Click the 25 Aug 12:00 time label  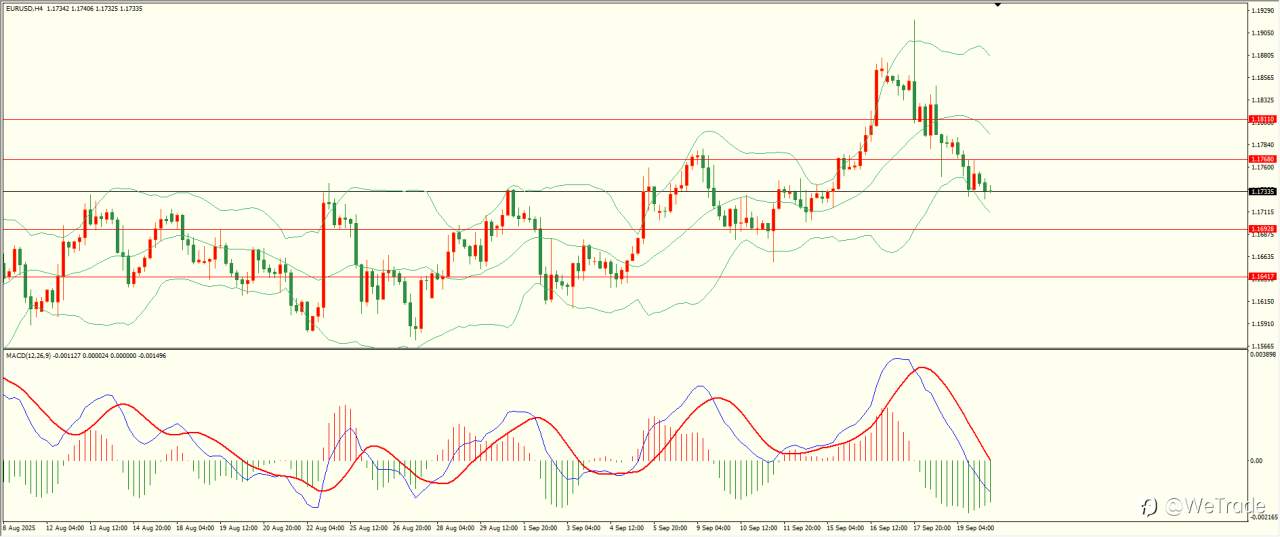pos(370,527)
